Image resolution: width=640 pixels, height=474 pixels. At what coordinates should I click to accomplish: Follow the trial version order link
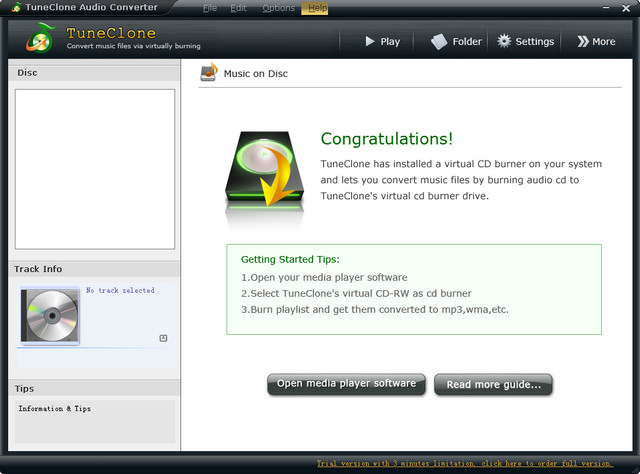coord(464,464)
